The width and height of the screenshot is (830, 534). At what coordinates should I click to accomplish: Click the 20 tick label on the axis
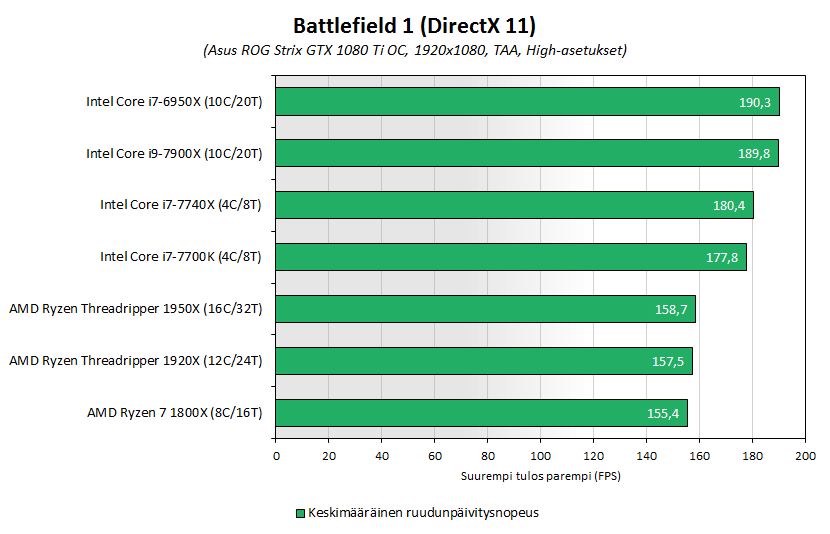(x=329, y=456)
